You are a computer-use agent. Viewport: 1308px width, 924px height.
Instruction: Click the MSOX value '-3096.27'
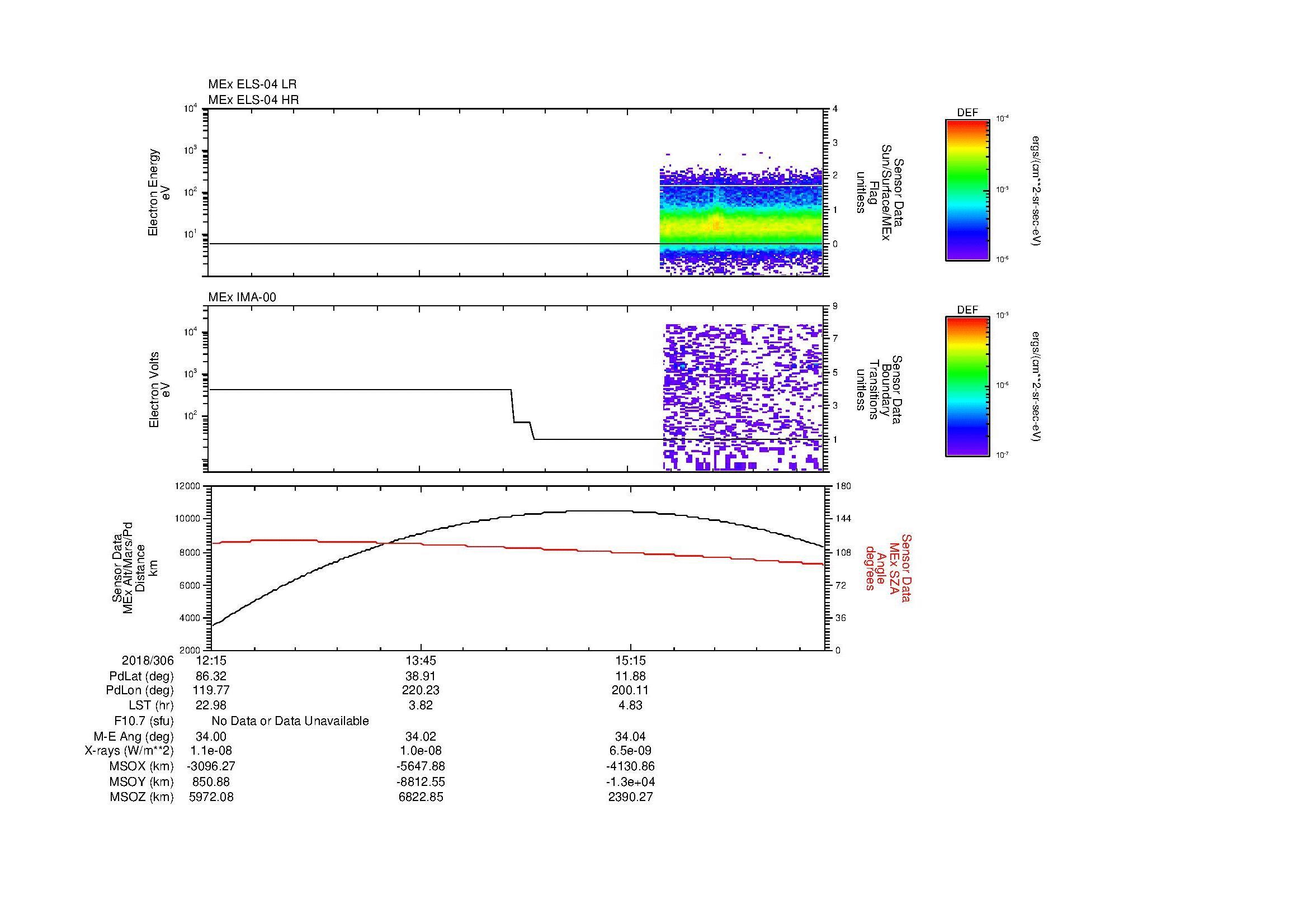(x=211, y=766)
